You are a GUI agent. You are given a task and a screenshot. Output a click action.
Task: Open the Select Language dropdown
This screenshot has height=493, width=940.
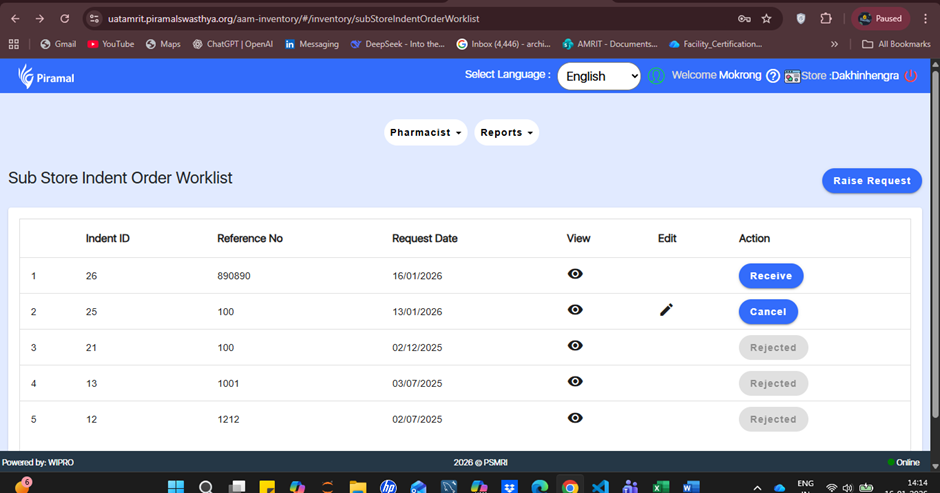pyautogui.click(x=598, y=76)
